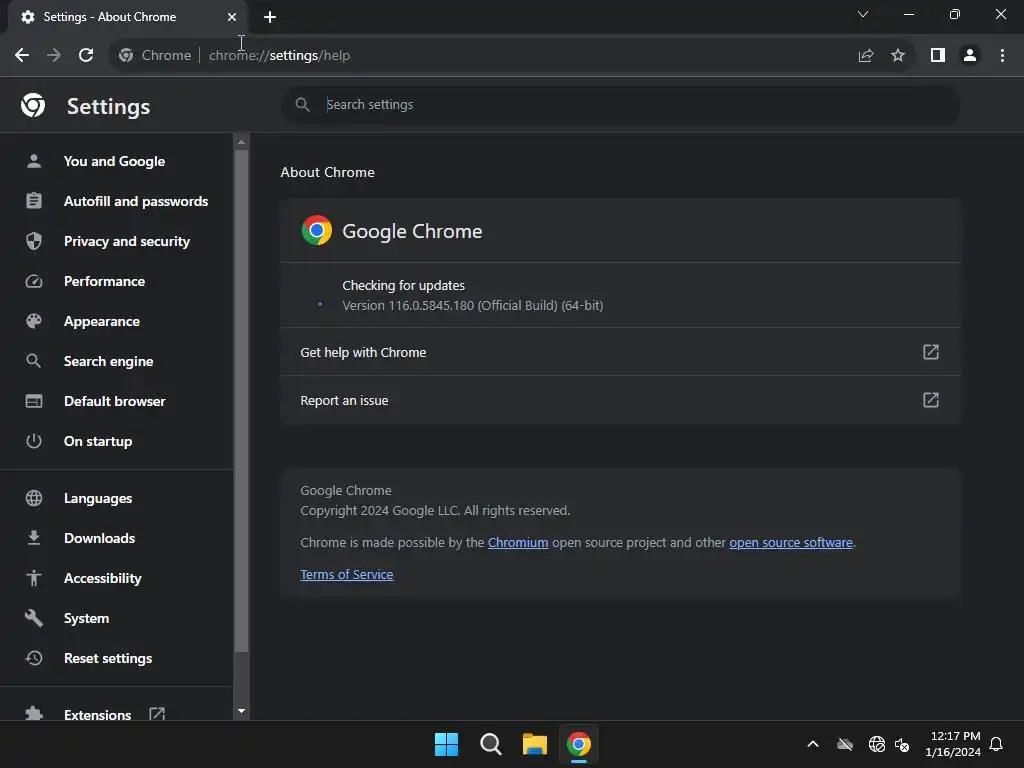Open the Chromium link

518,543
